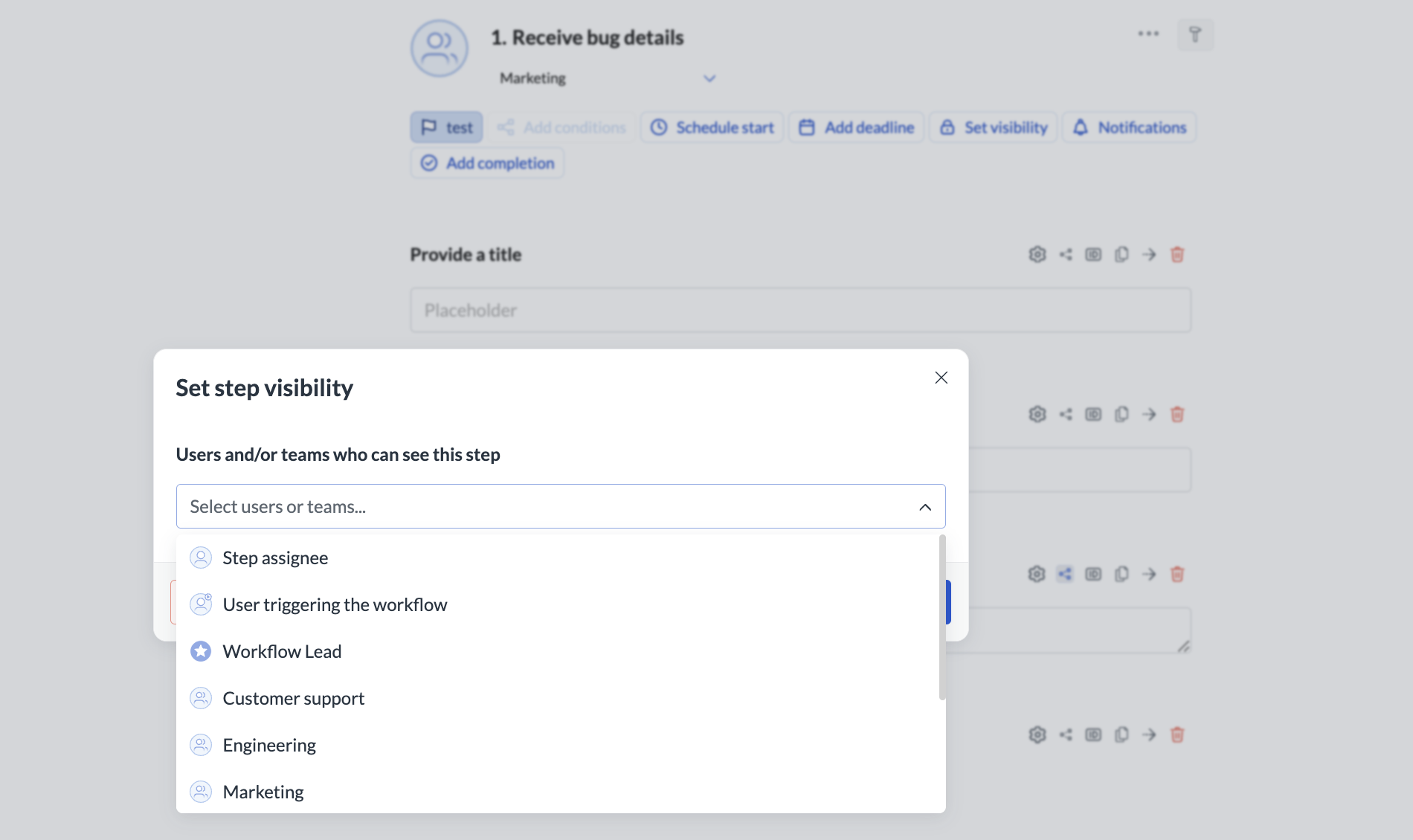Viewport: 1413px width, 840px height.
Task: Open the Notifications option
Action: (x=1128, y=126)
